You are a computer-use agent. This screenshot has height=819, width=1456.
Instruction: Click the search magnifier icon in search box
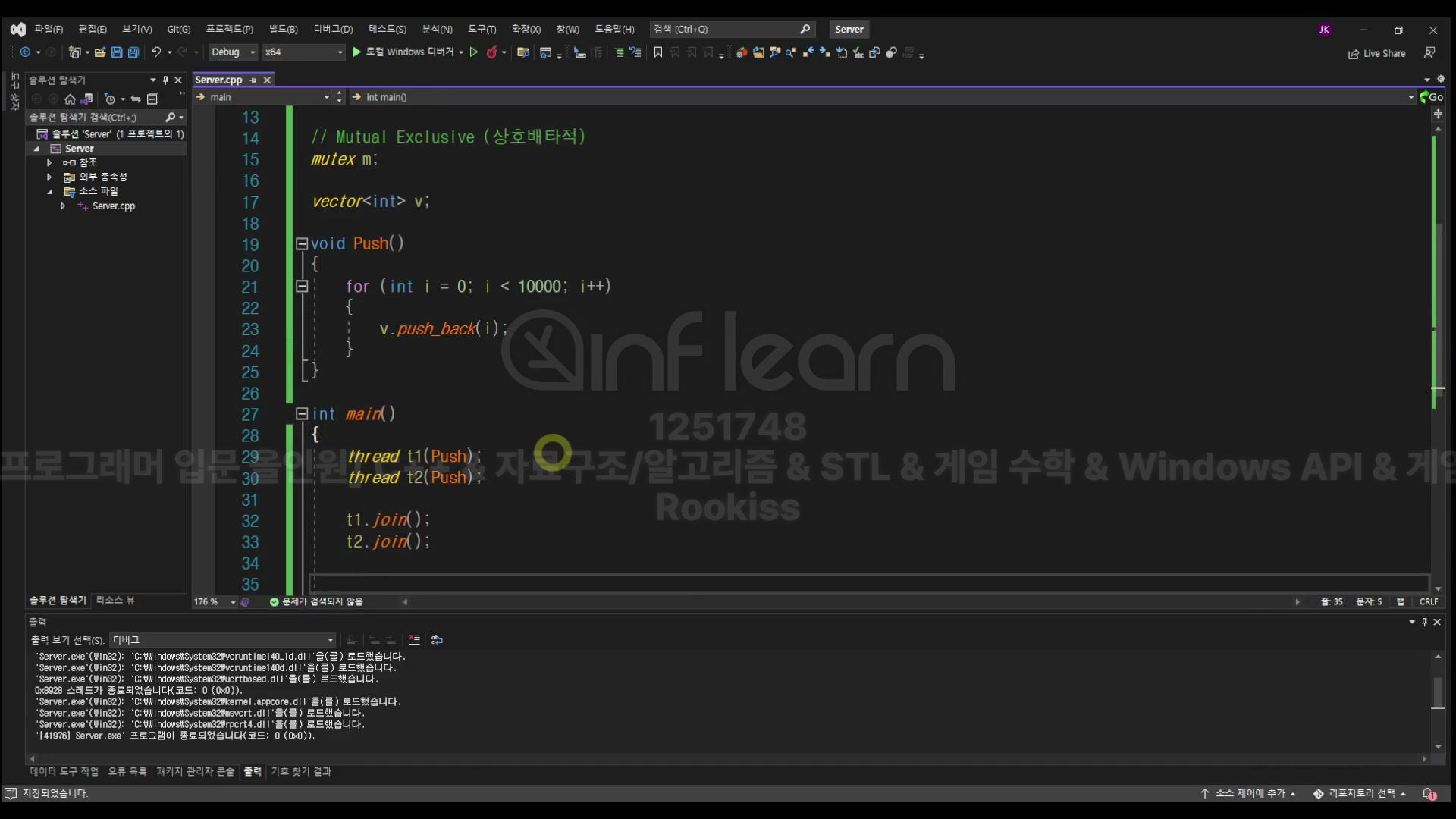[805, 29]
